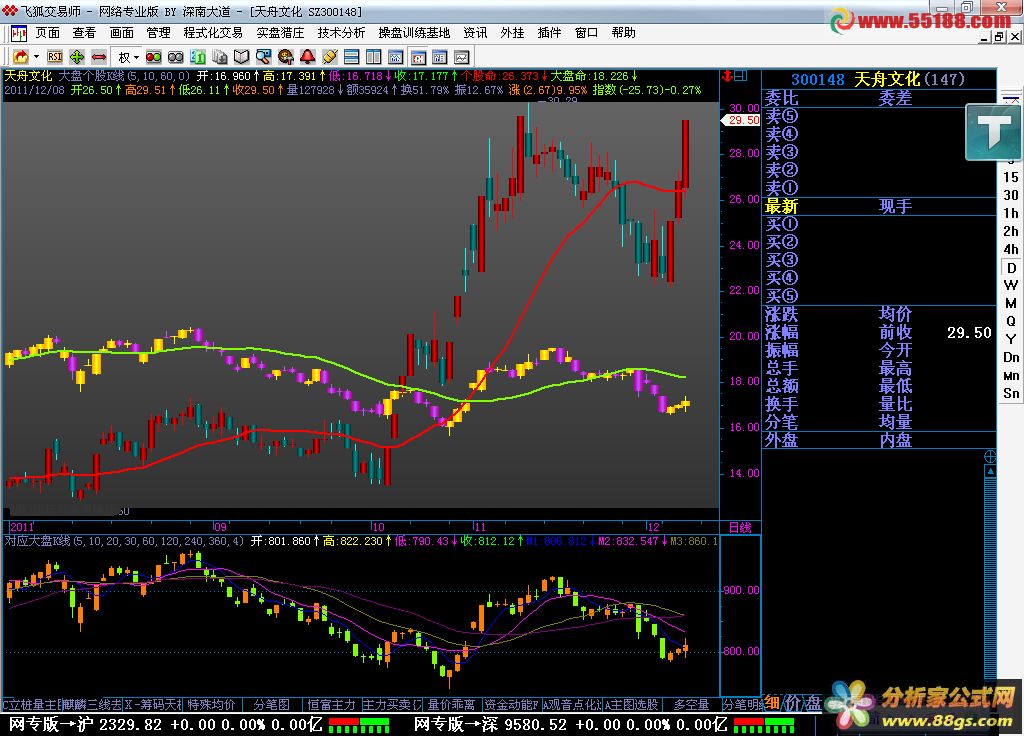The width and height of the screenshot is (1024, 736).
Task: Click the 29.50 price marker on axis
Action: click(741, 120)
